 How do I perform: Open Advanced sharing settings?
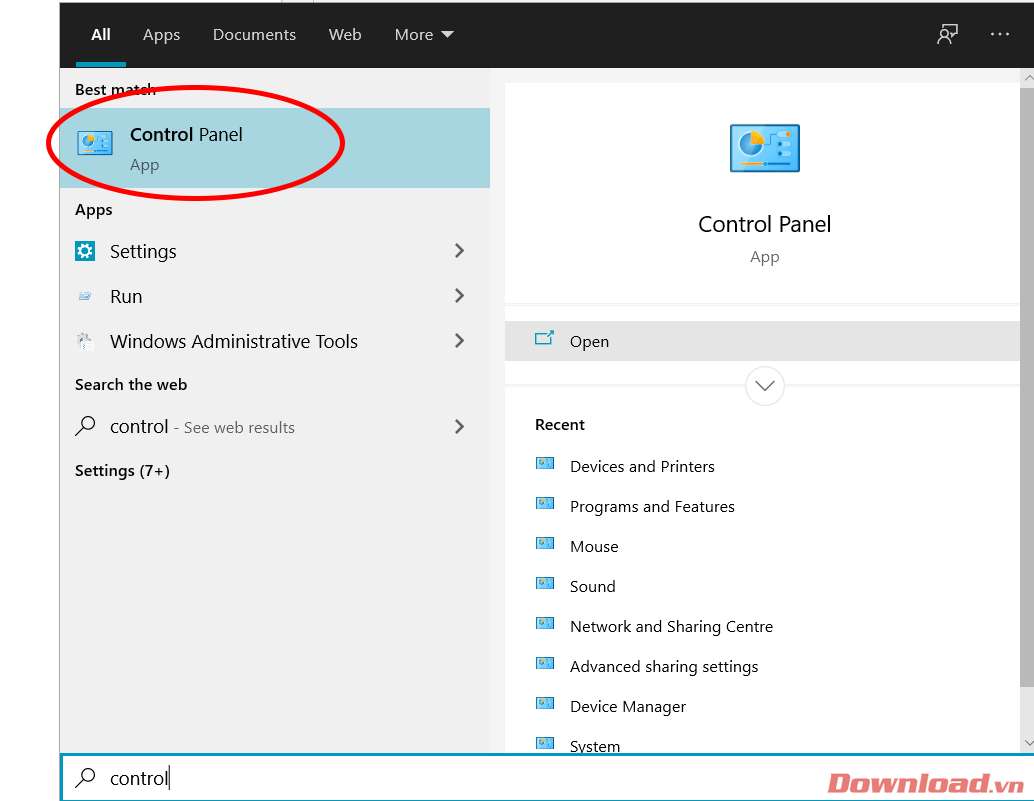[x=664, y=667]
